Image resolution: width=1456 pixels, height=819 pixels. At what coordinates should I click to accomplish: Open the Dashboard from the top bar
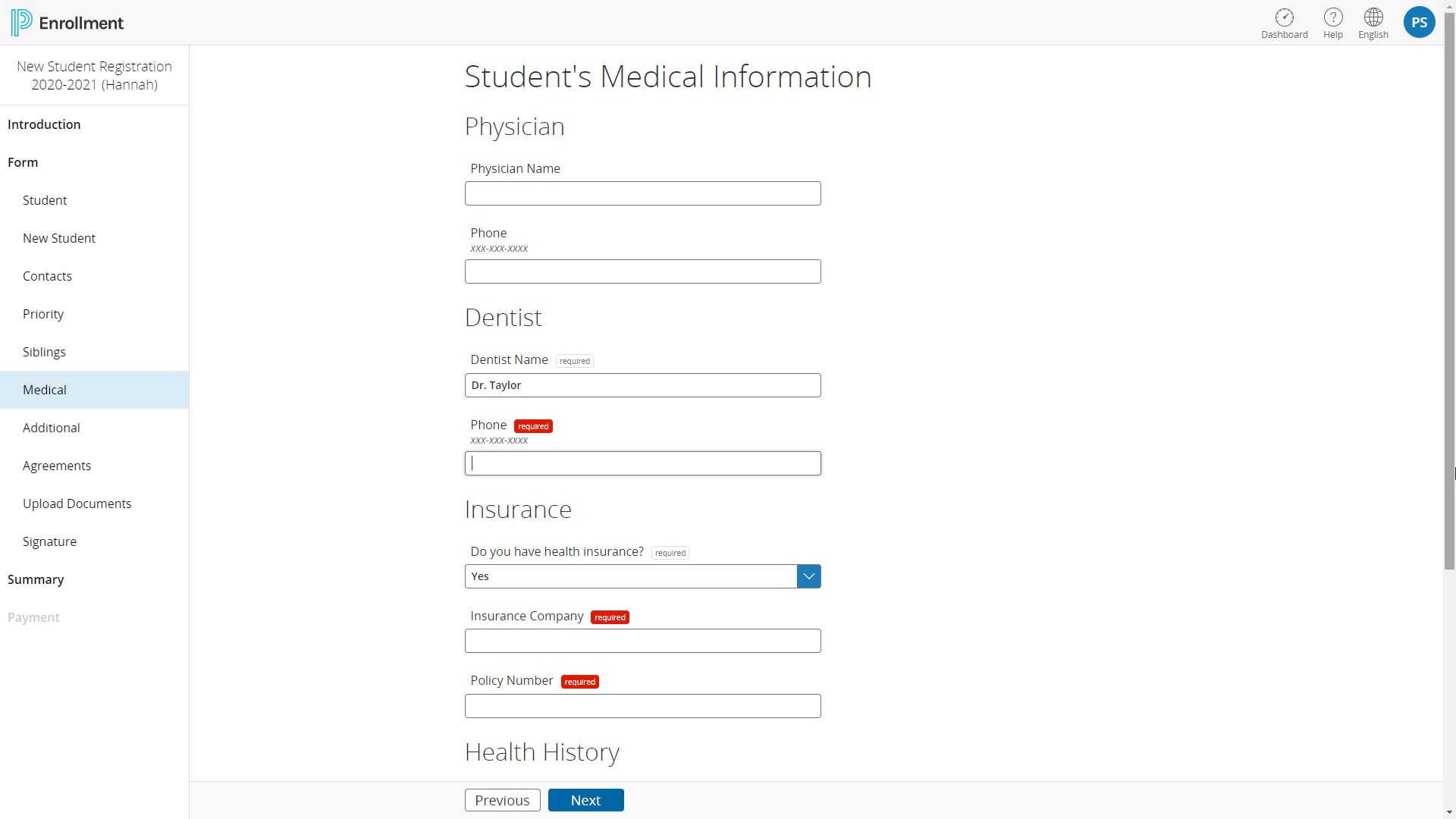pyautogui.click(x=1285, y=22)
